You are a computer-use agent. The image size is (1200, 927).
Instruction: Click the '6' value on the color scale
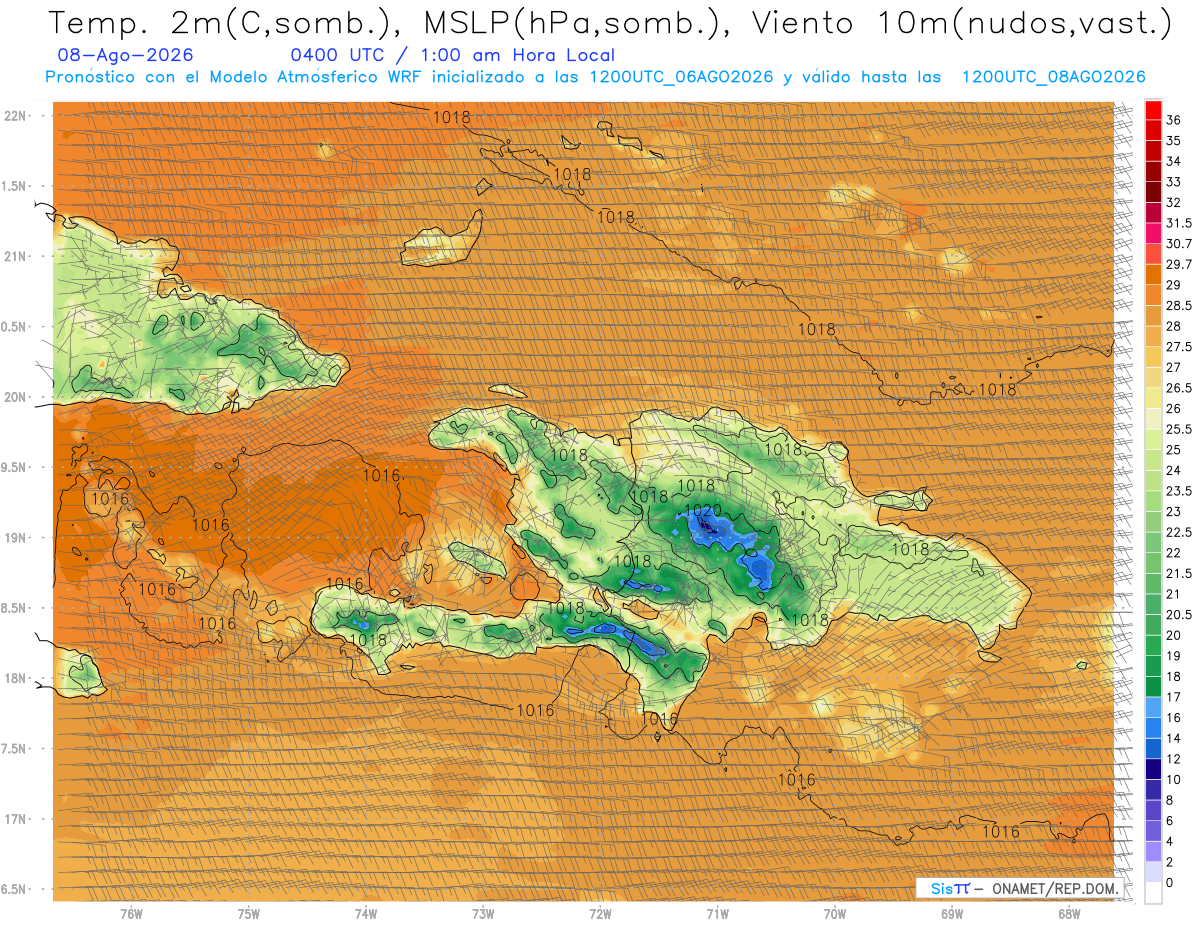[x=1171, y=820]
